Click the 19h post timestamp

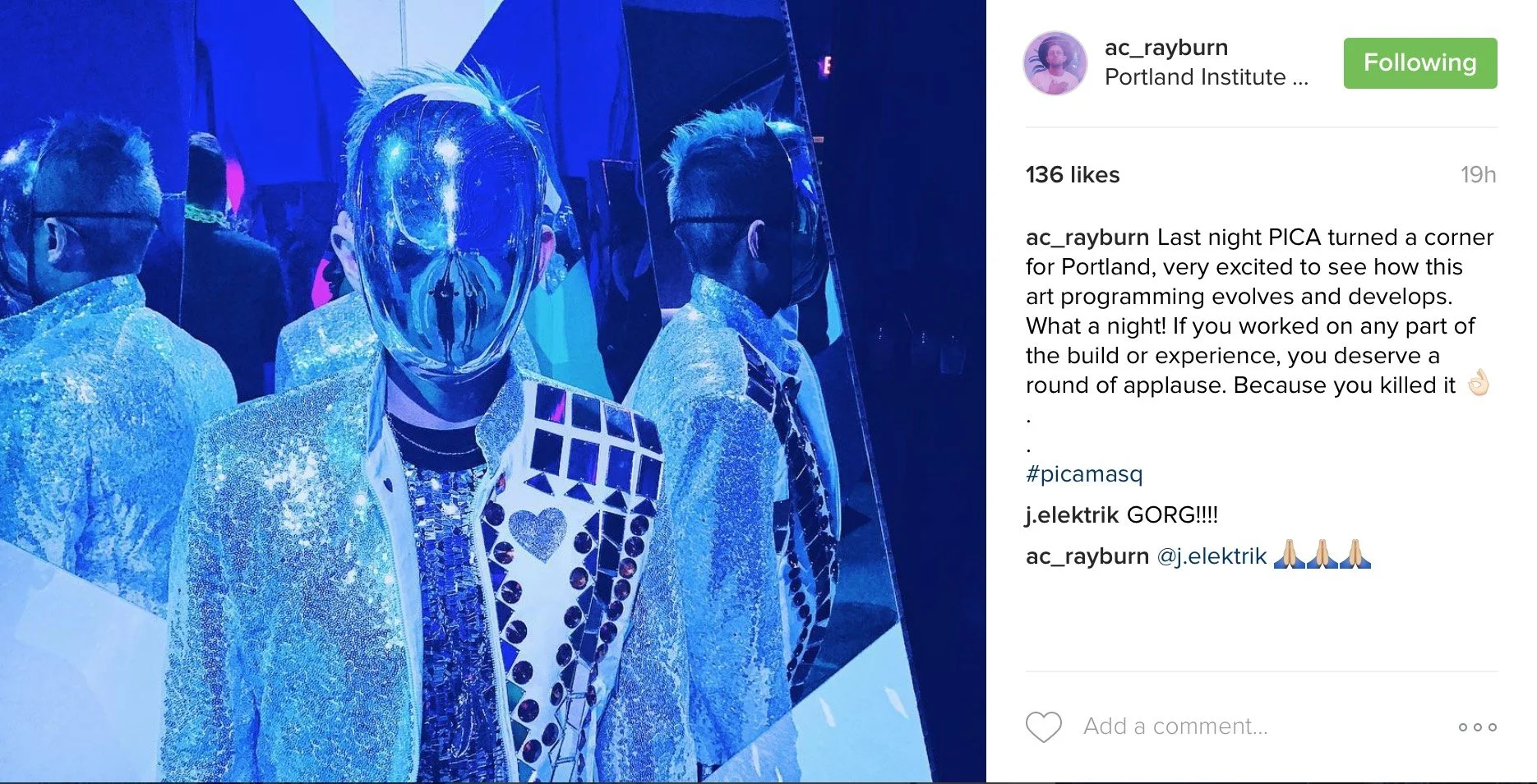(x=1478, y=175)
